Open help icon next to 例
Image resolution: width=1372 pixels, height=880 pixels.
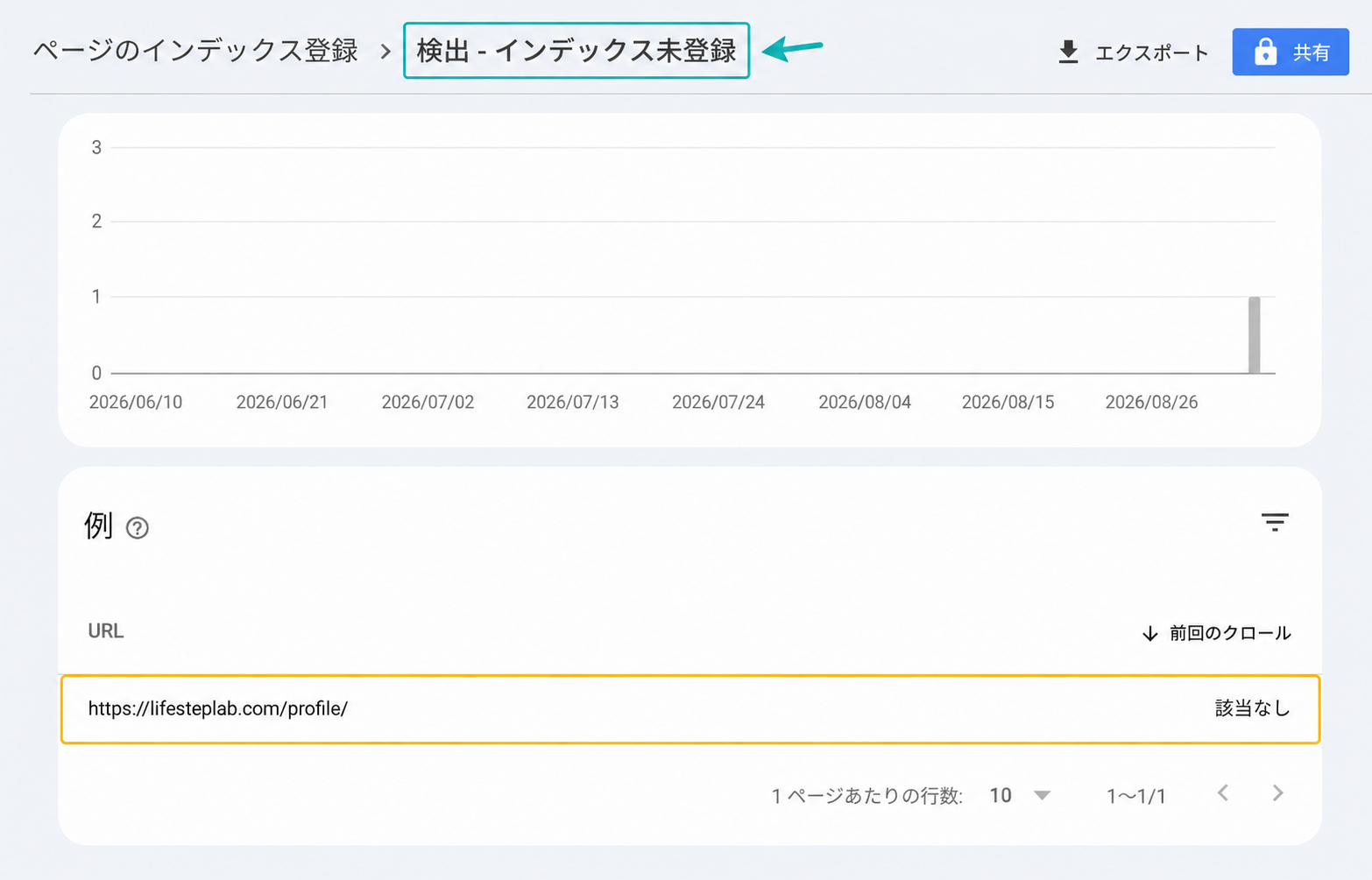tap(137, 528)
